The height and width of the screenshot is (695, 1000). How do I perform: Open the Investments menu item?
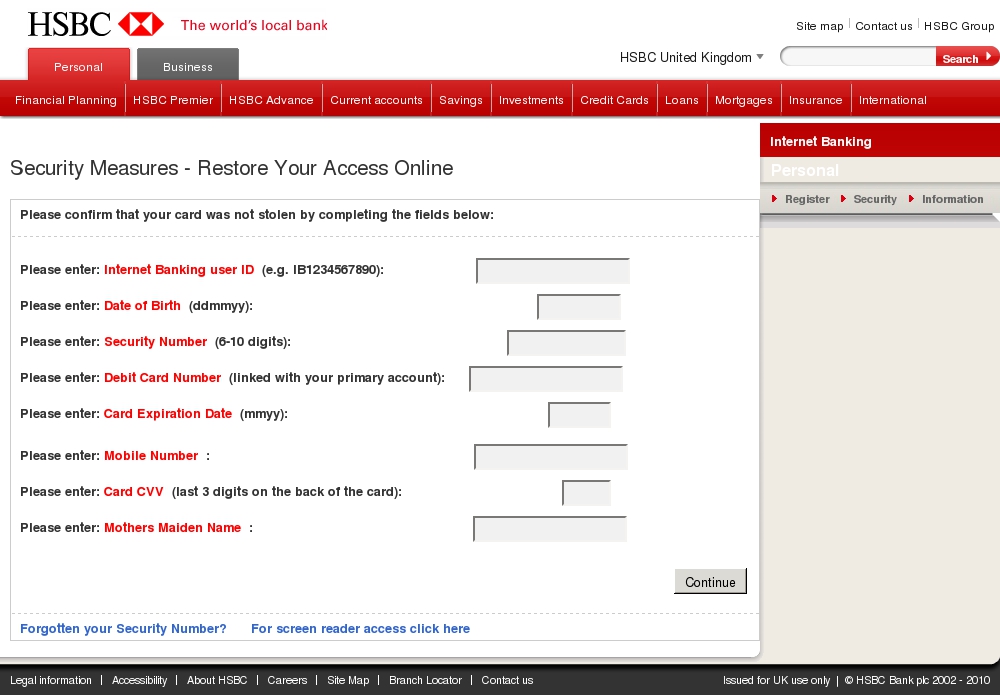[x=531, y=100]
